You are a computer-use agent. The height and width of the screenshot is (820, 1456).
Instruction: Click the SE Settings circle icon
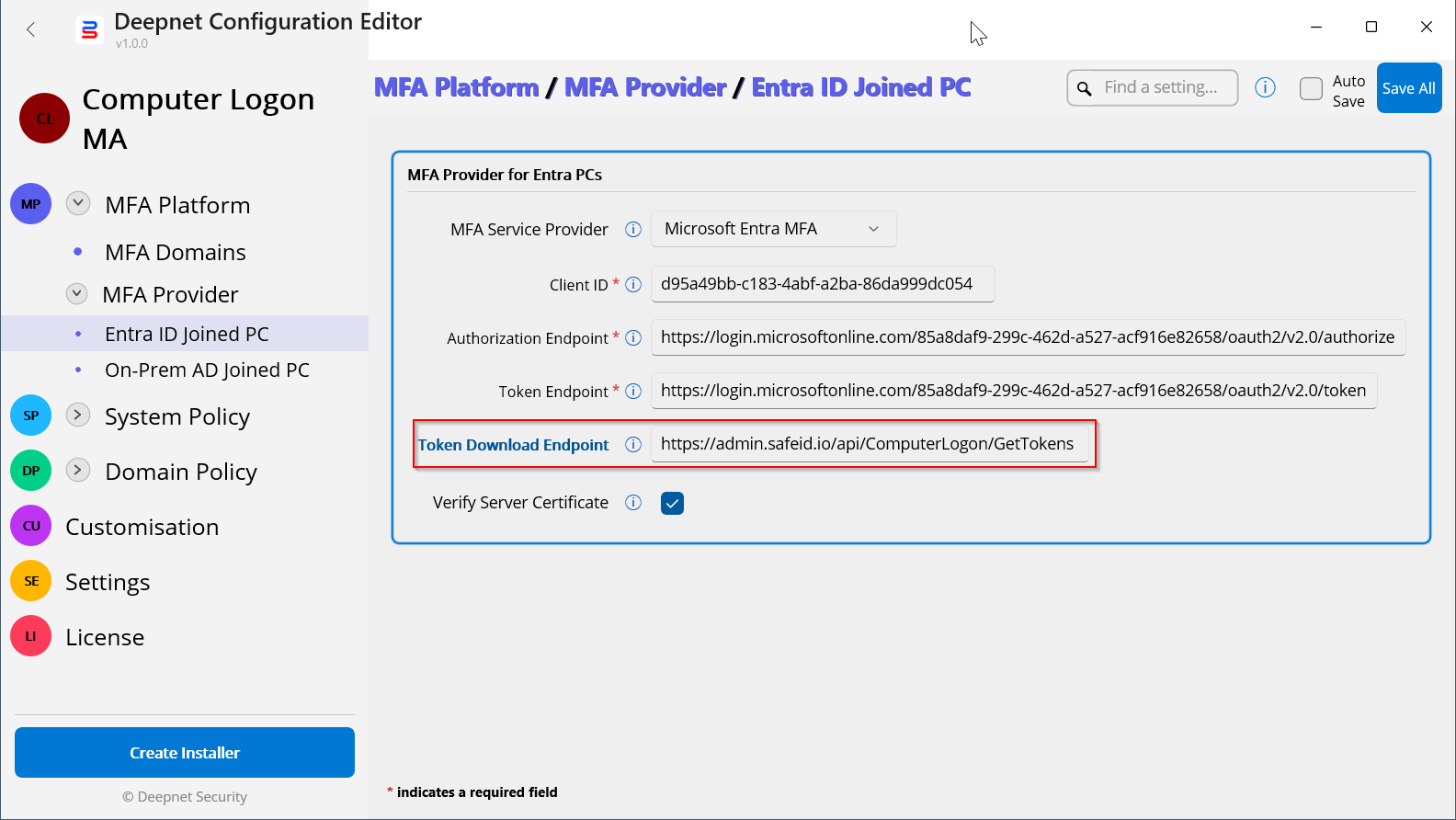coord(31,581)
